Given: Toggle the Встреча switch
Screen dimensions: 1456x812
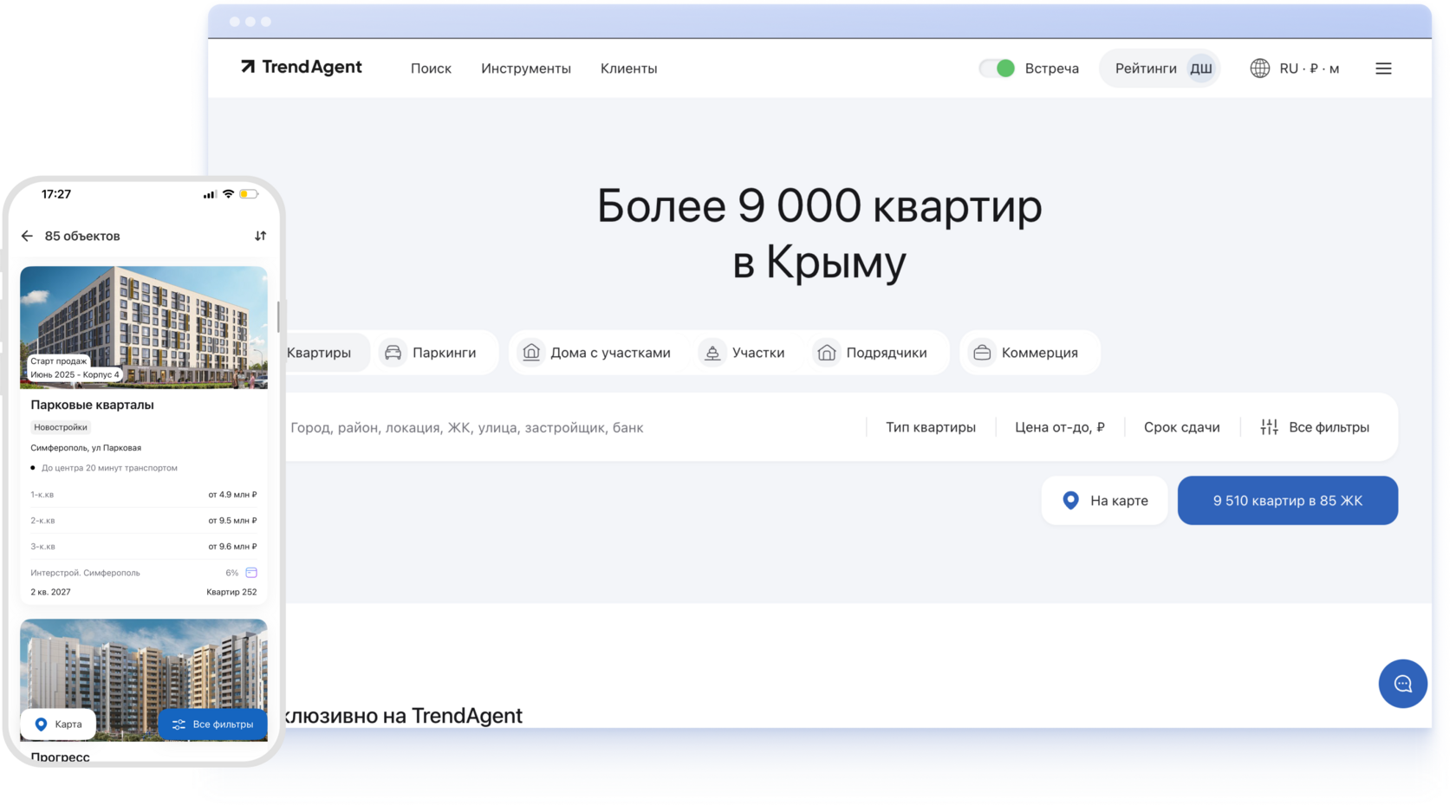Looking at the screenshot, I should [x=997, y=68].
